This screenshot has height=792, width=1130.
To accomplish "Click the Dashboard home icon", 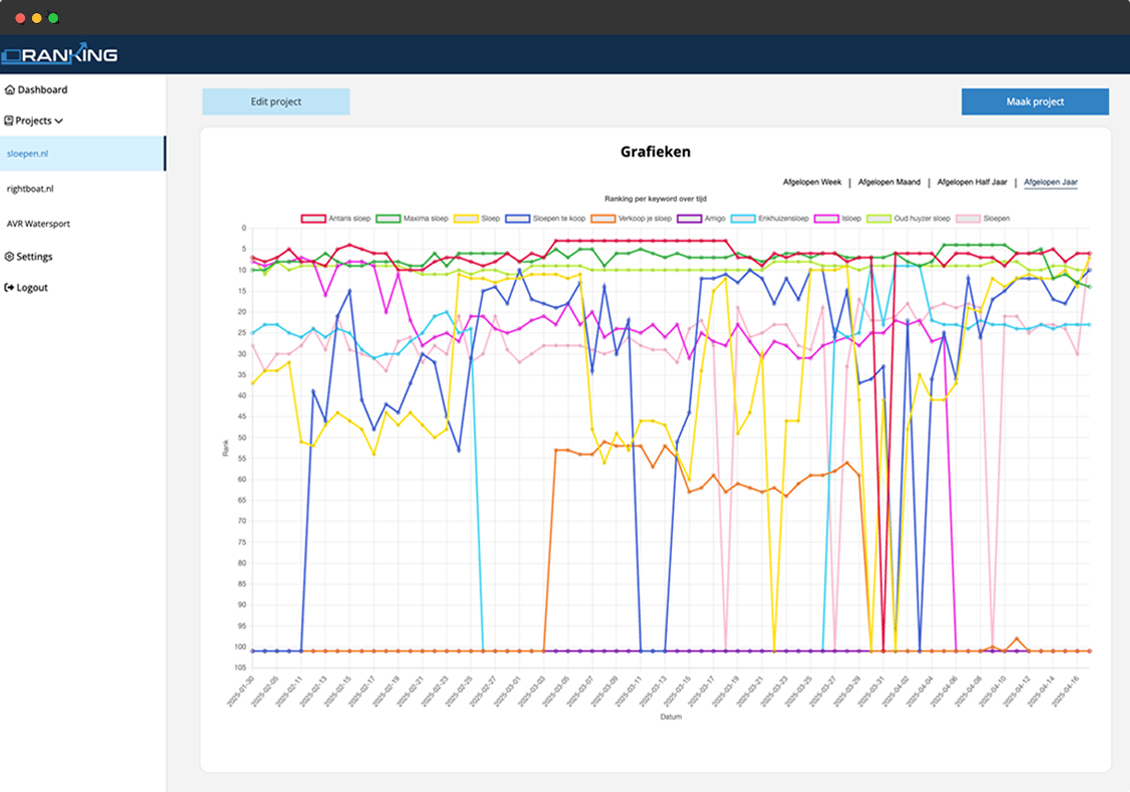I will click(x=10, y=90).
